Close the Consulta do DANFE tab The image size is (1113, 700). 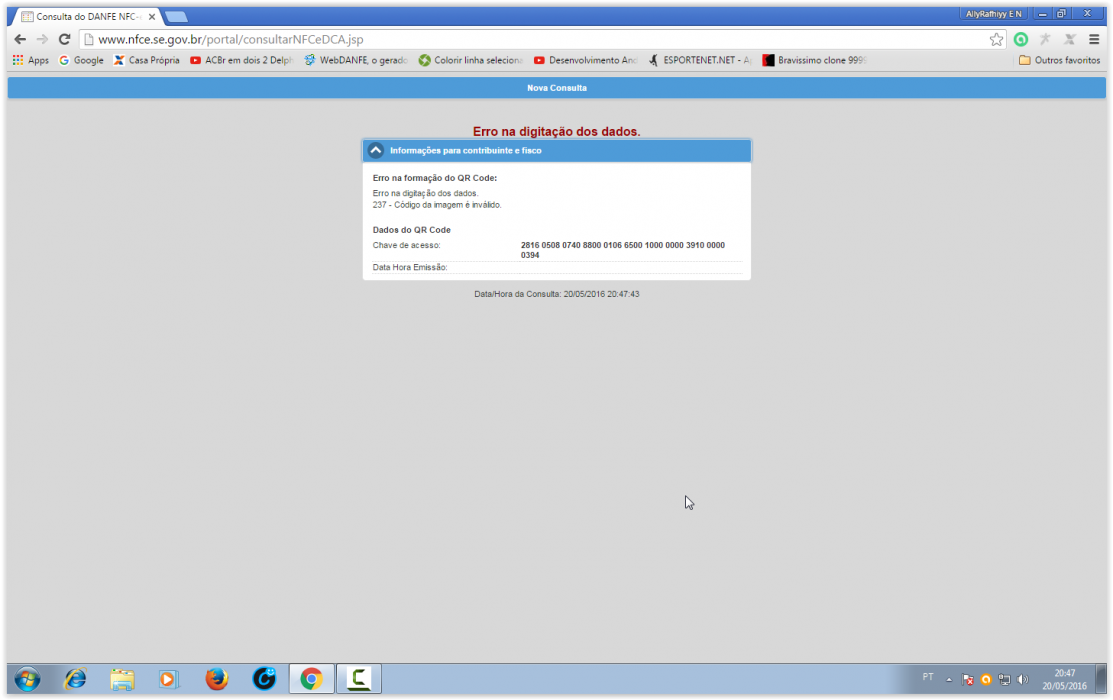[152, 16]
